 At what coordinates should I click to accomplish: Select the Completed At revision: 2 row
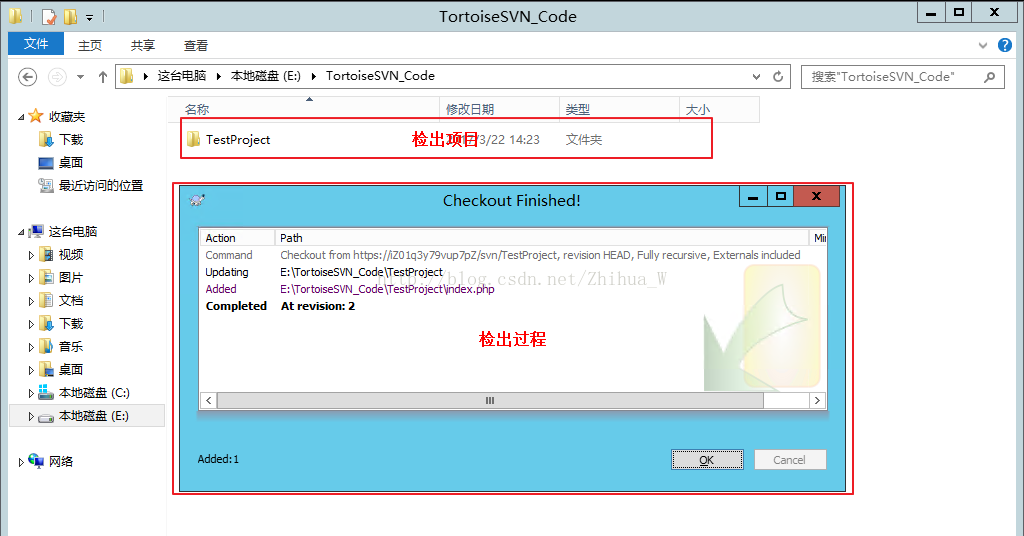pyautogui.click(x=513, y=306)
